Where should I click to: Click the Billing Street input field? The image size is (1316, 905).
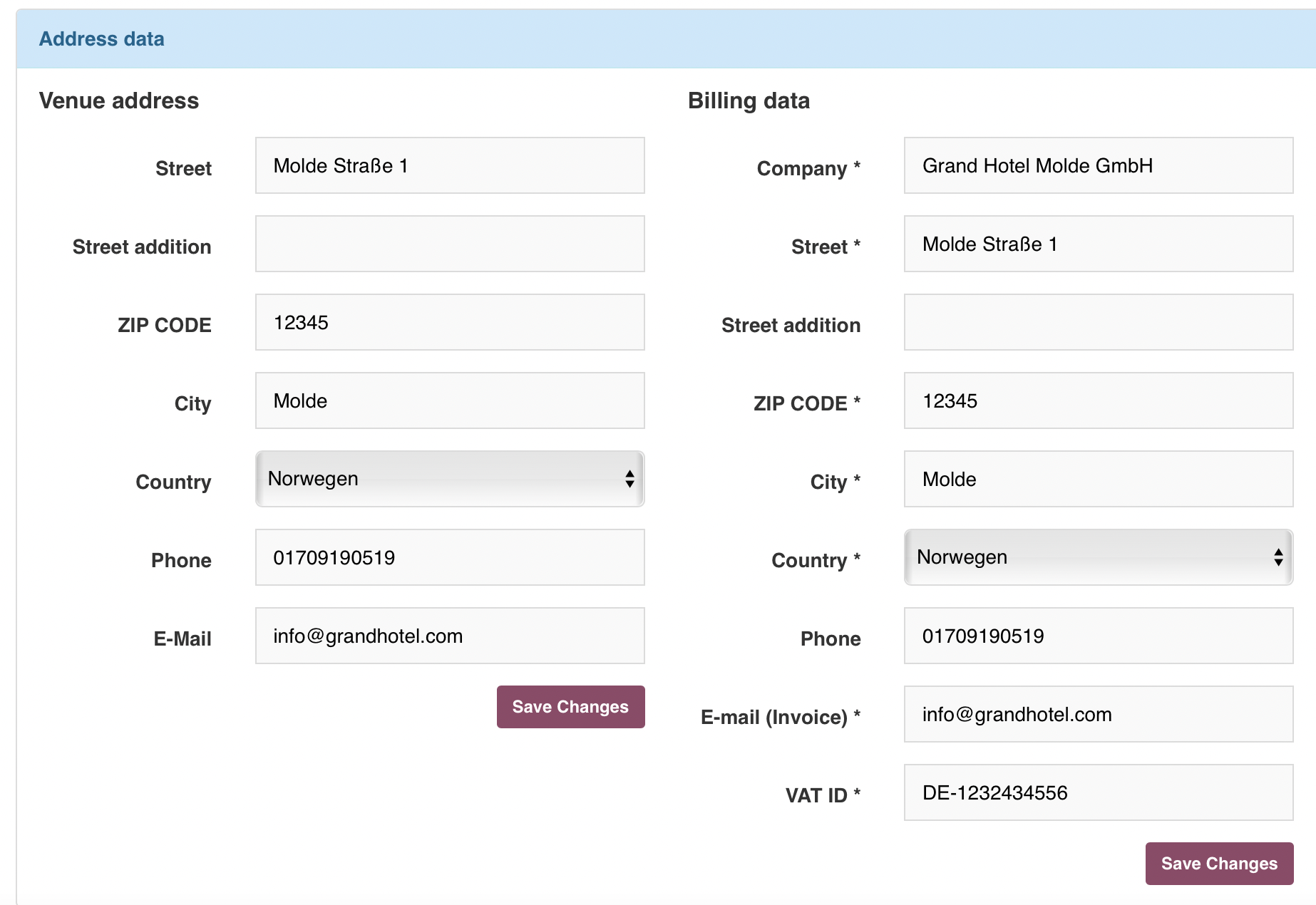click(1098, 244)
